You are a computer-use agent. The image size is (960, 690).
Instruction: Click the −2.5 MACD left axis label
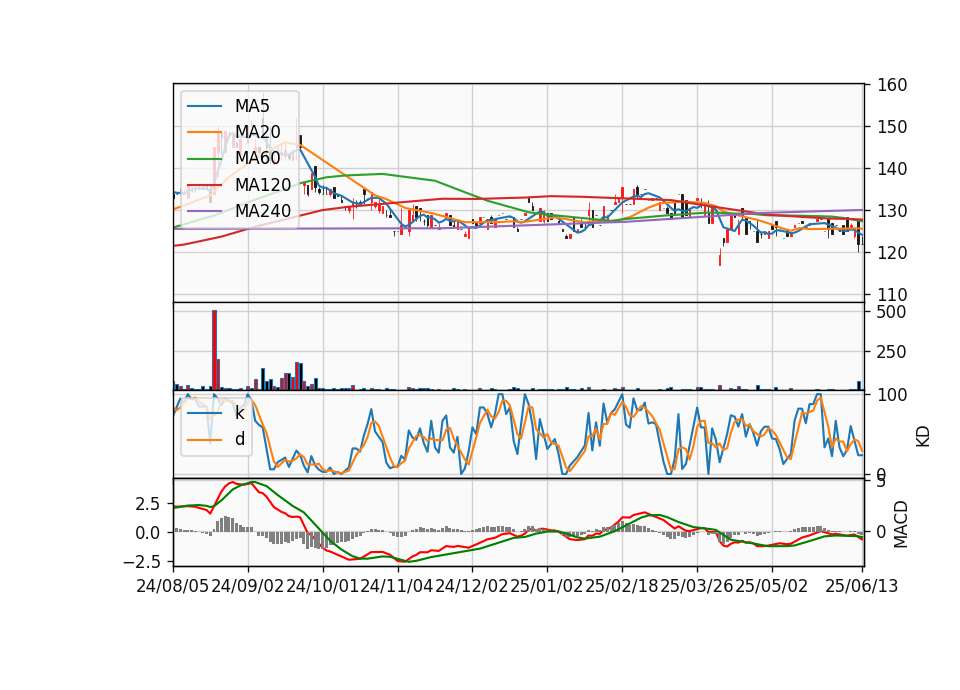tap(141, 561)
